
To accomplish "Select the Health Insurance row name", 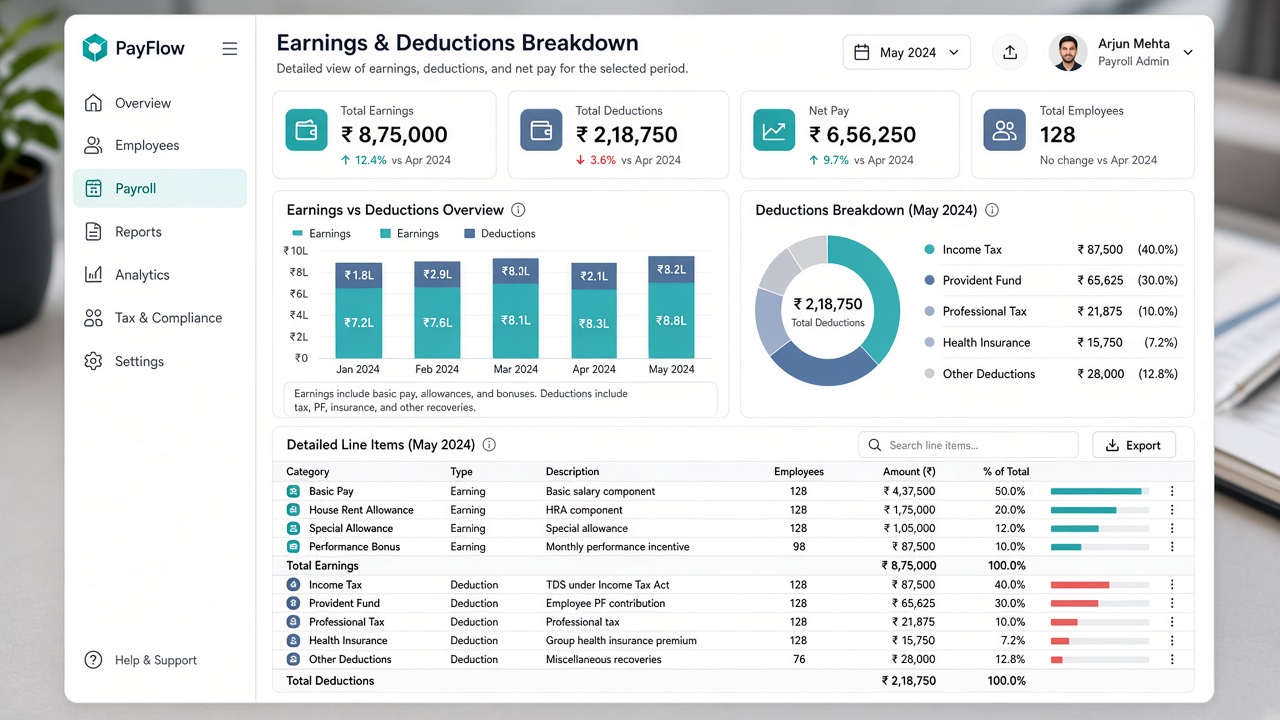I will tap(348, 641).
